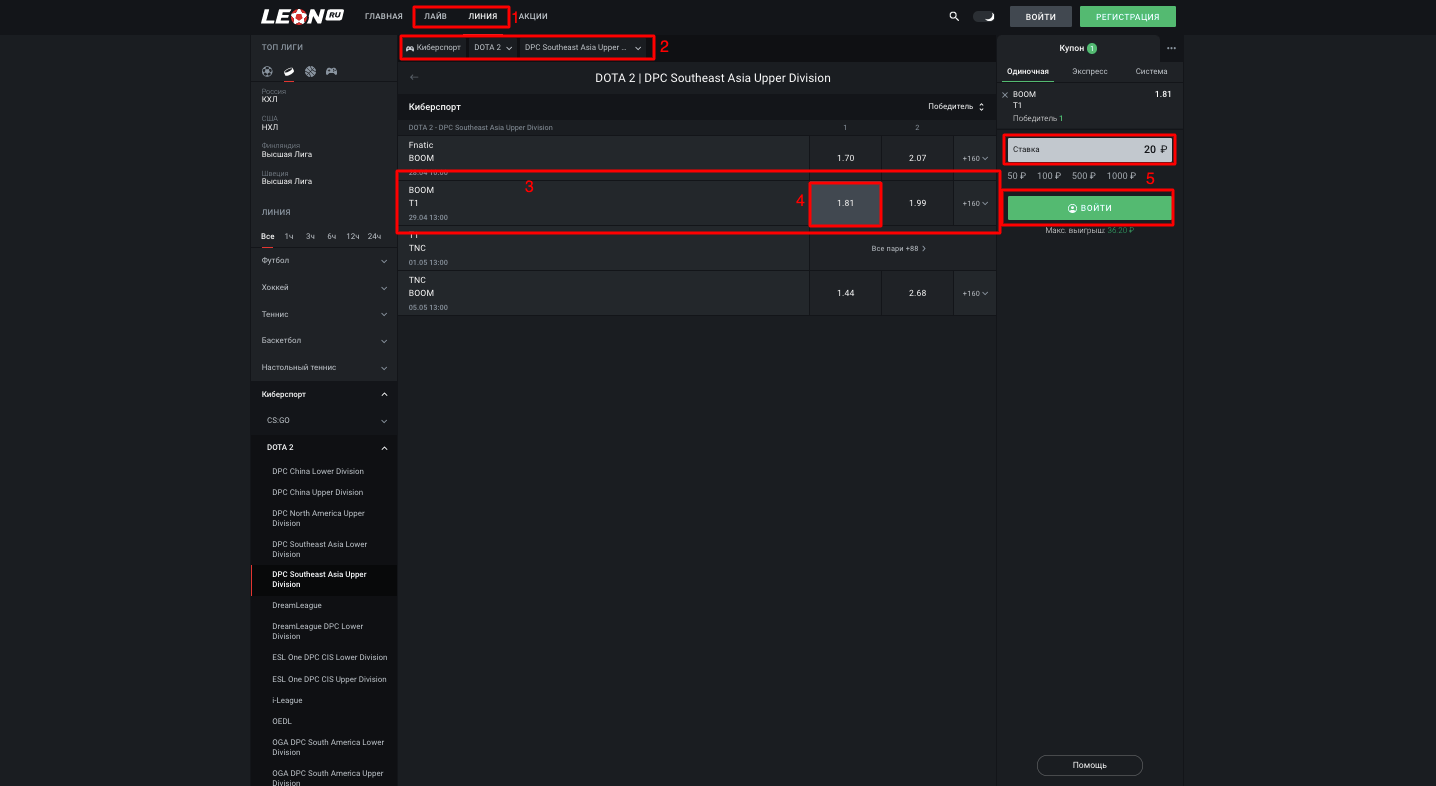
Task: Open the Акции menu item
Action: [533, 16]
